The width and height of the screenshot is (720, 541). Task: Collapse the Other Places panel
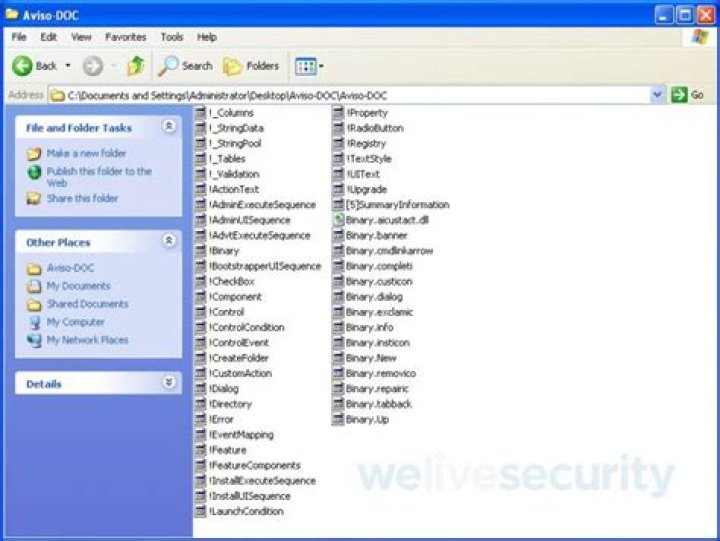[169, 241]
